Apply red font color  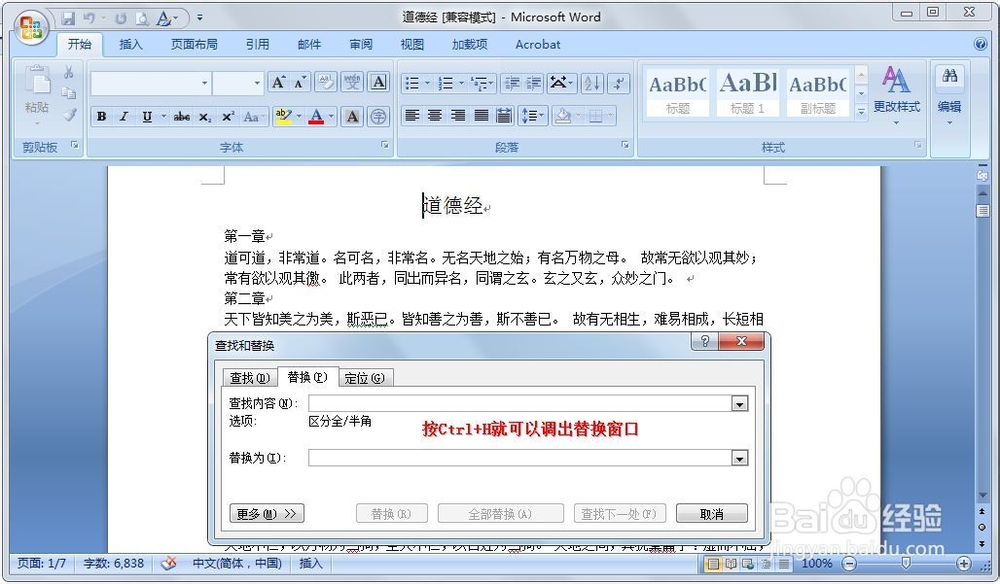(314, 116)
